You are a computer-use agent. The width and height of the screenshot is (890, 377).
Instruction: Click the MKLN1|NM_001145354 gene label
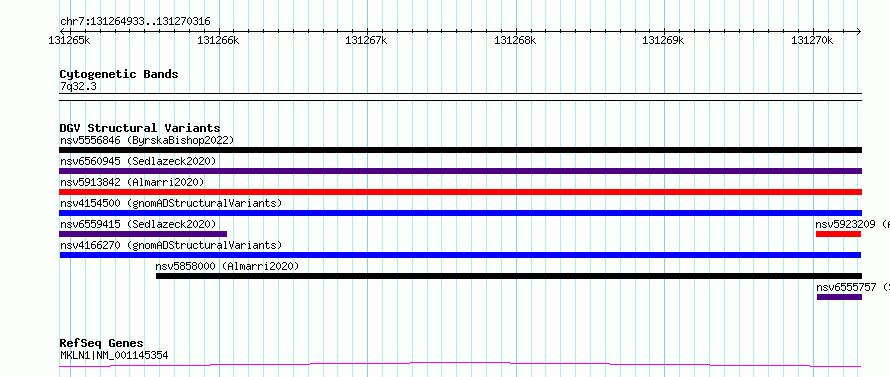[x=114, y=356]
